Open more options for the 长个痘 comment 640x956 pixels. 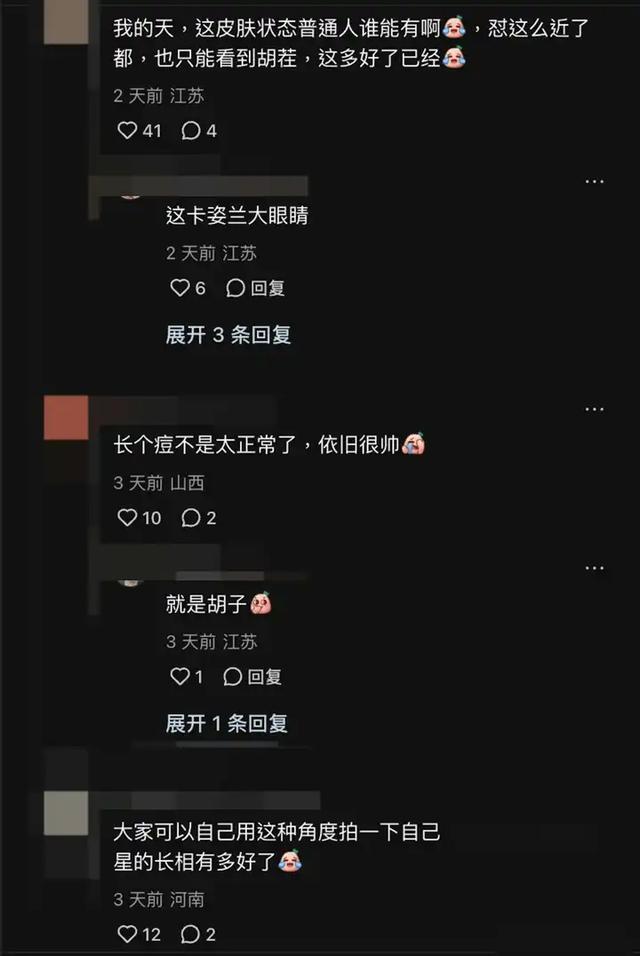click(594, 409)
